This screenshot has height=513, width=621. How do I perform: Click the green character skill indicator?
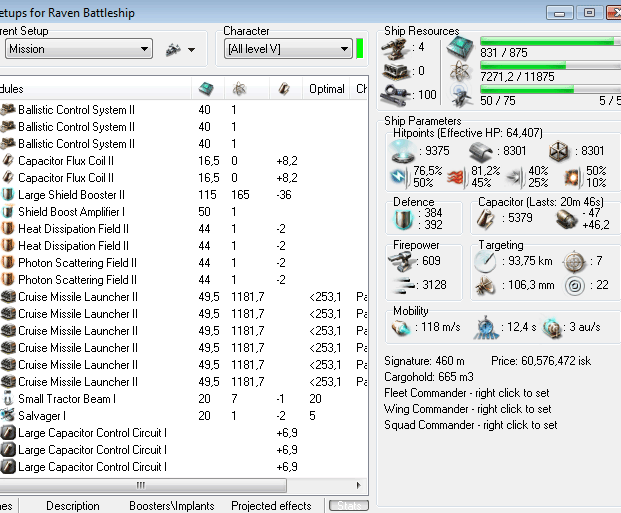360,49
